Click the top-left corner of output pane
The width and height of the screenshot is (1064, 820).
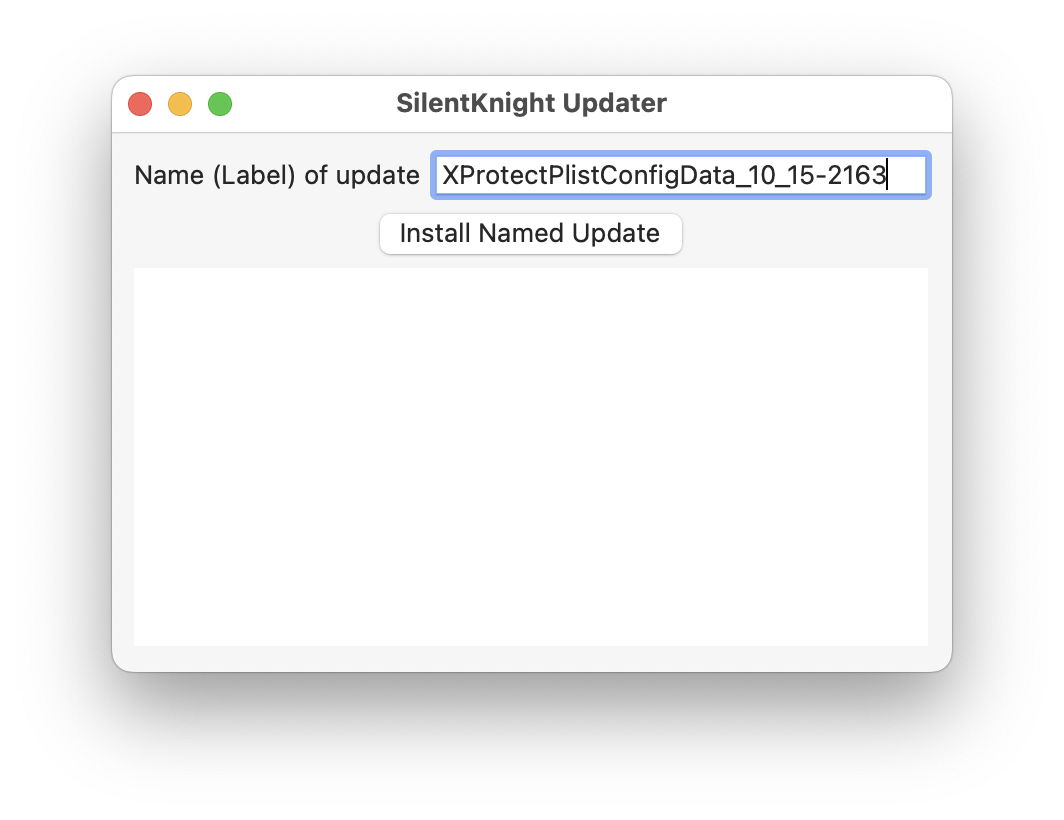point(140,274)
